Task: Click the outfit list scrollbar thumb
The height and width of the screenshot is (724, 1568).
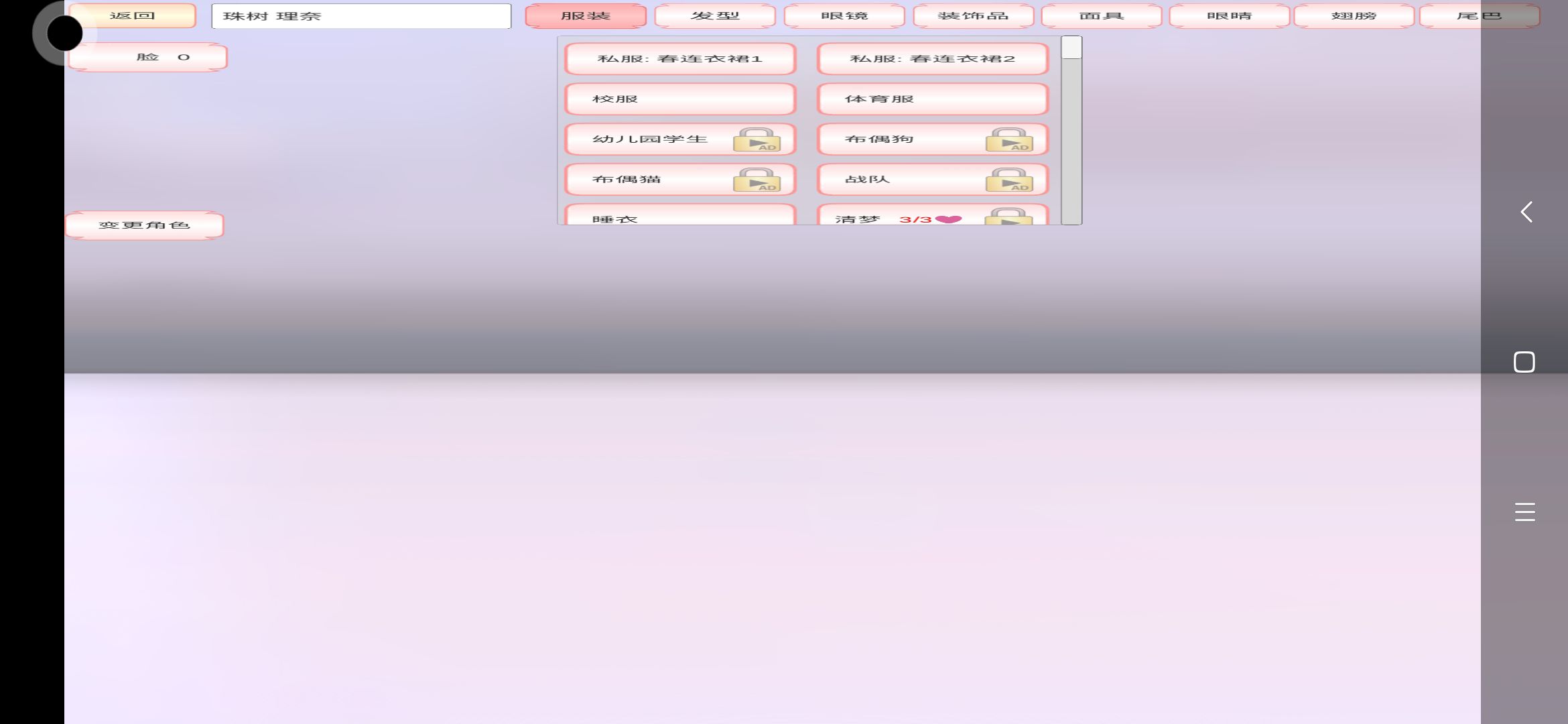Action: (x=1071, y=48)
